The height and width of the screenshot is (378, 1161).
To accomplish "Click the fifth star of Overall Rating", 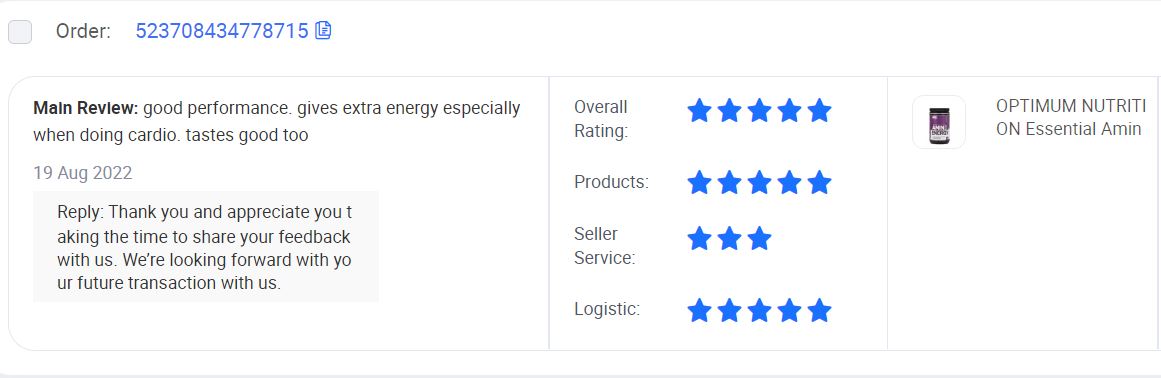I will point(819,111).
